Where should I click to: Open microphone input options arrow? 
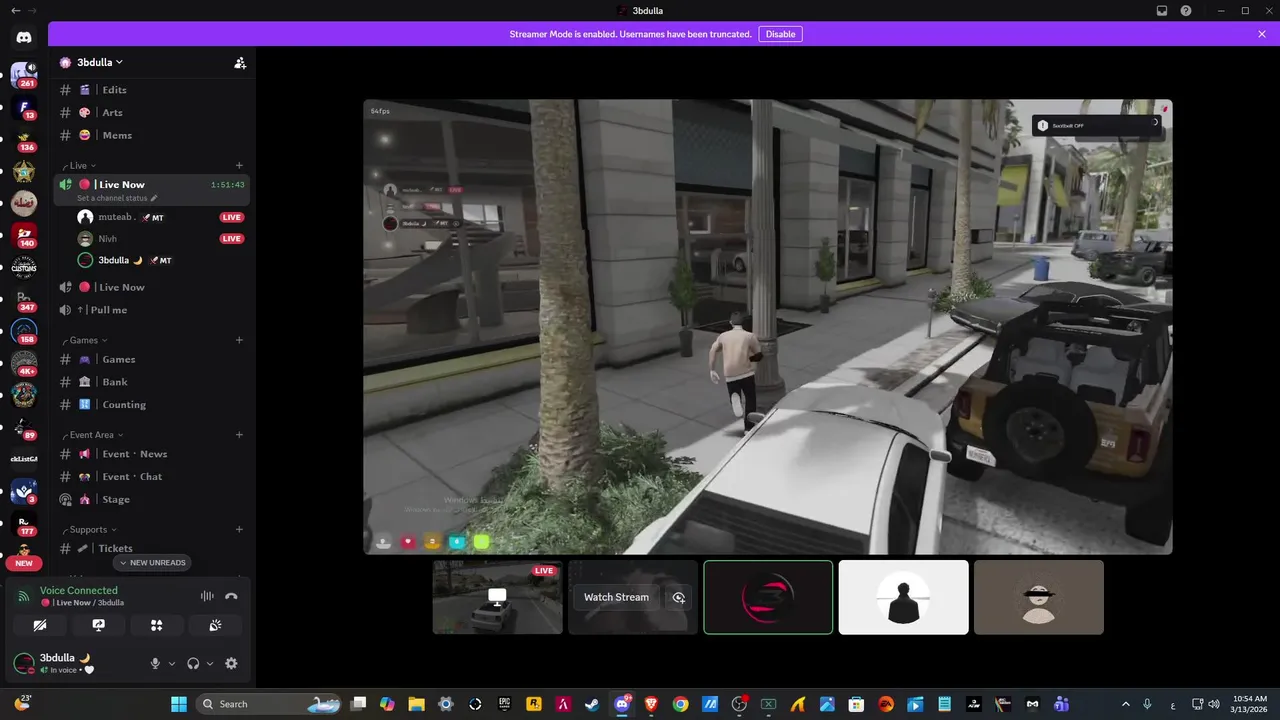(172, 663)
